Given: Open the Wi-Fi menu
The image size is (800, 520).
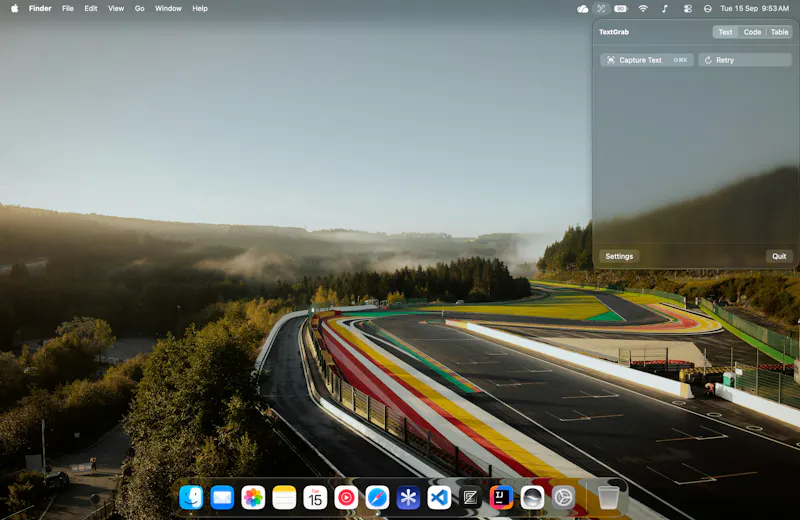Looking at the screenshot, I should click(x=643, y=9).
